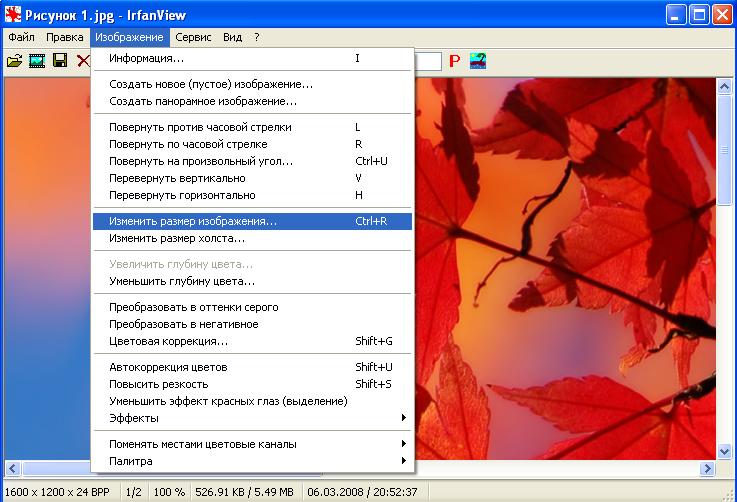Click the Open file folder icon
Image resolution: width=737 pixels, height=502 pixels.
14,61
